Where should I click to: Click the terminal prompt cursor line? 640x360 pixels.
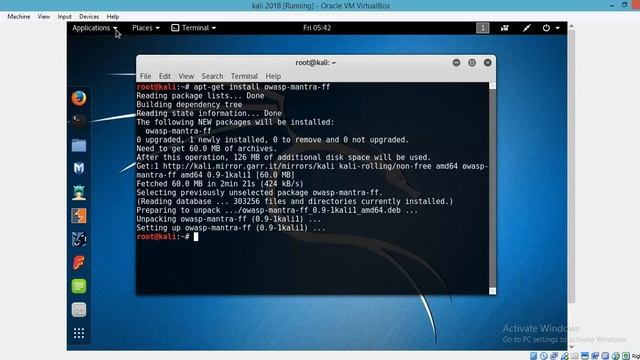click(167, 237)
